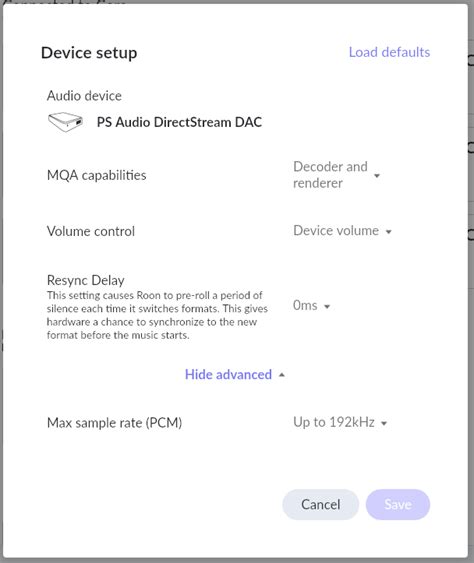Click the Save button

coord(398,504)
